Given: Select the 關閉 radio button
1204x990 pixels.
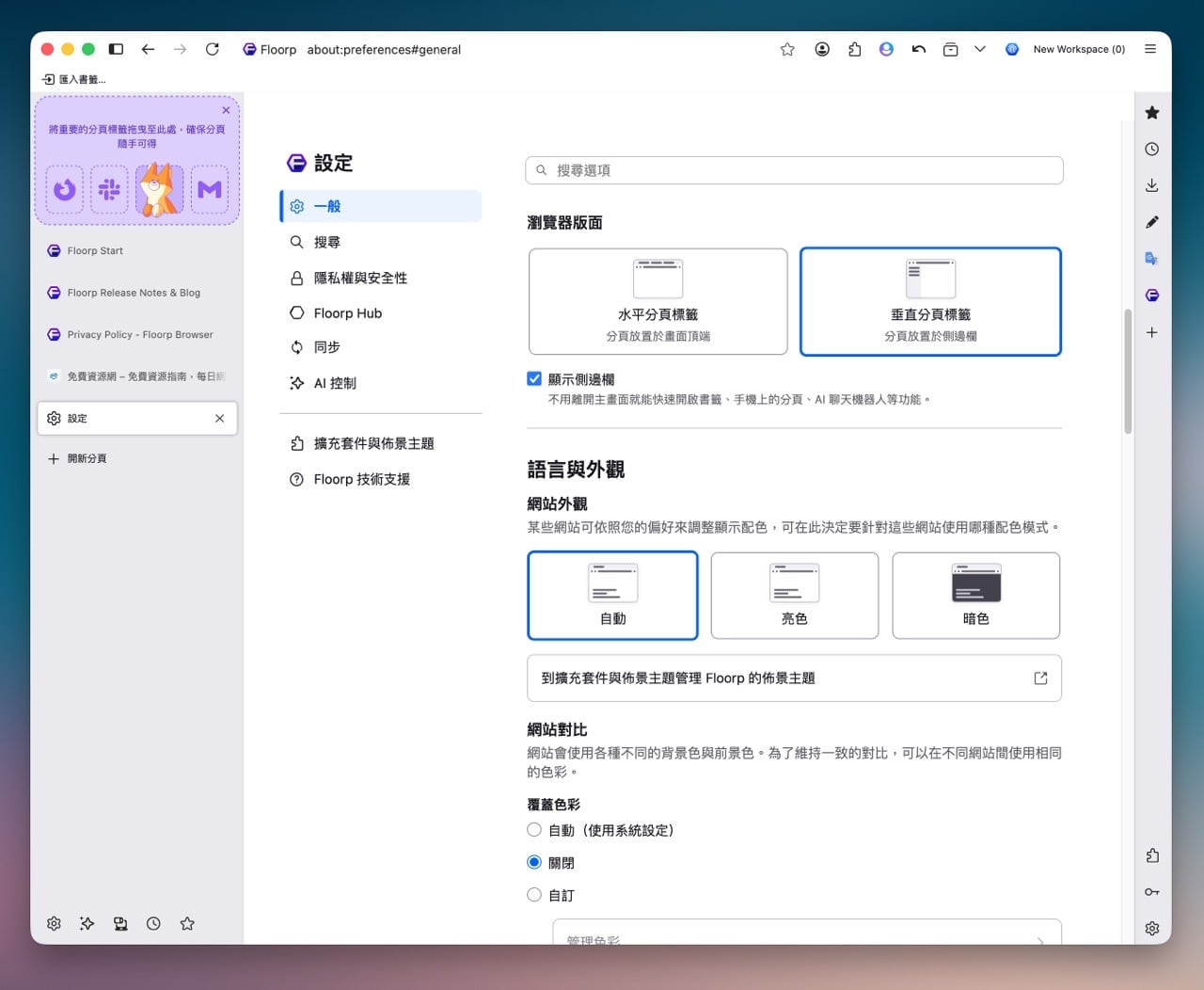Looking at the screenshot, I should coord(534,862).
